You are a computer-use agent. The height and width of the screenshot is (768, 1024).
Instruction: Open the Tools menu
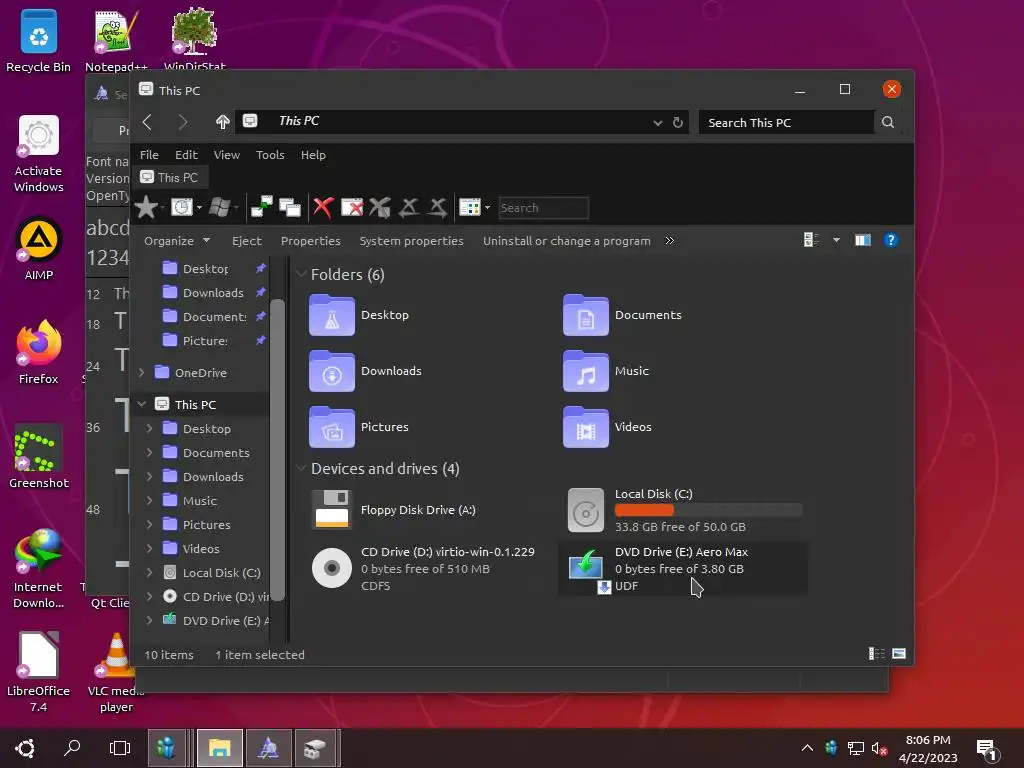tap(270, 155)
